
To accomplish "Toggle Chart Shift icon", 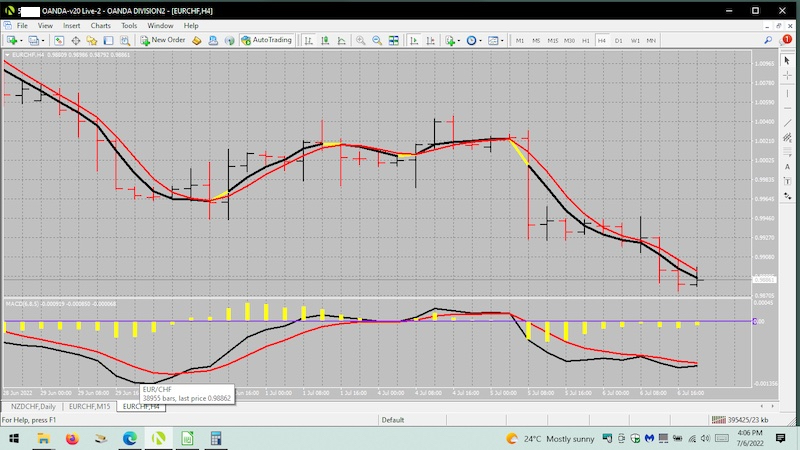I will click(431, 40).
